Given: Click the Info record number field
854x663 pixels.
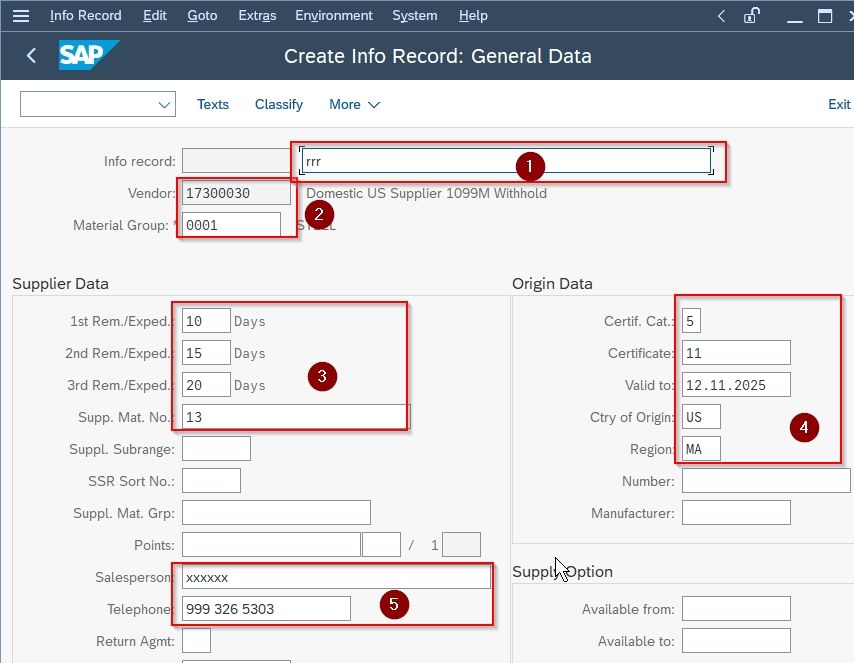Looking at the screenshot, I should pyautogui.click(x=236, y=161).
